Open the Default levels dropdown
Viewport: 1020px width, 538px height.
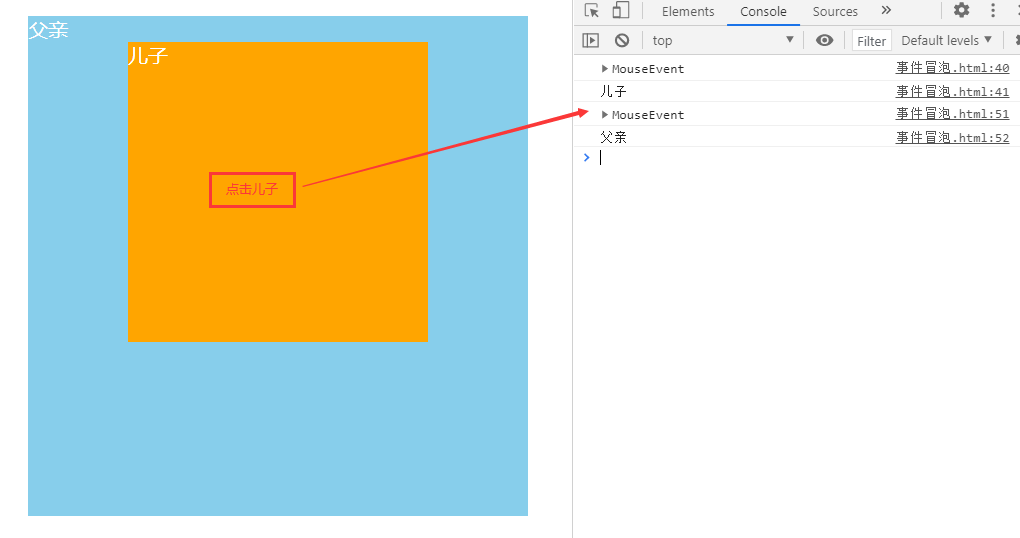pyautogui.click(x=946, y=41)
